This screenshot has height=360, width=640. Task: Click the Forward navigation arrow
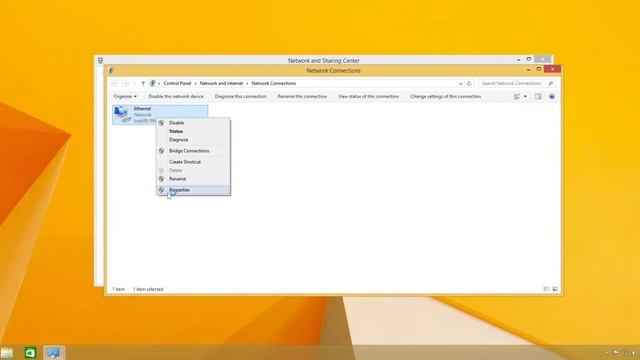point(125,83)
